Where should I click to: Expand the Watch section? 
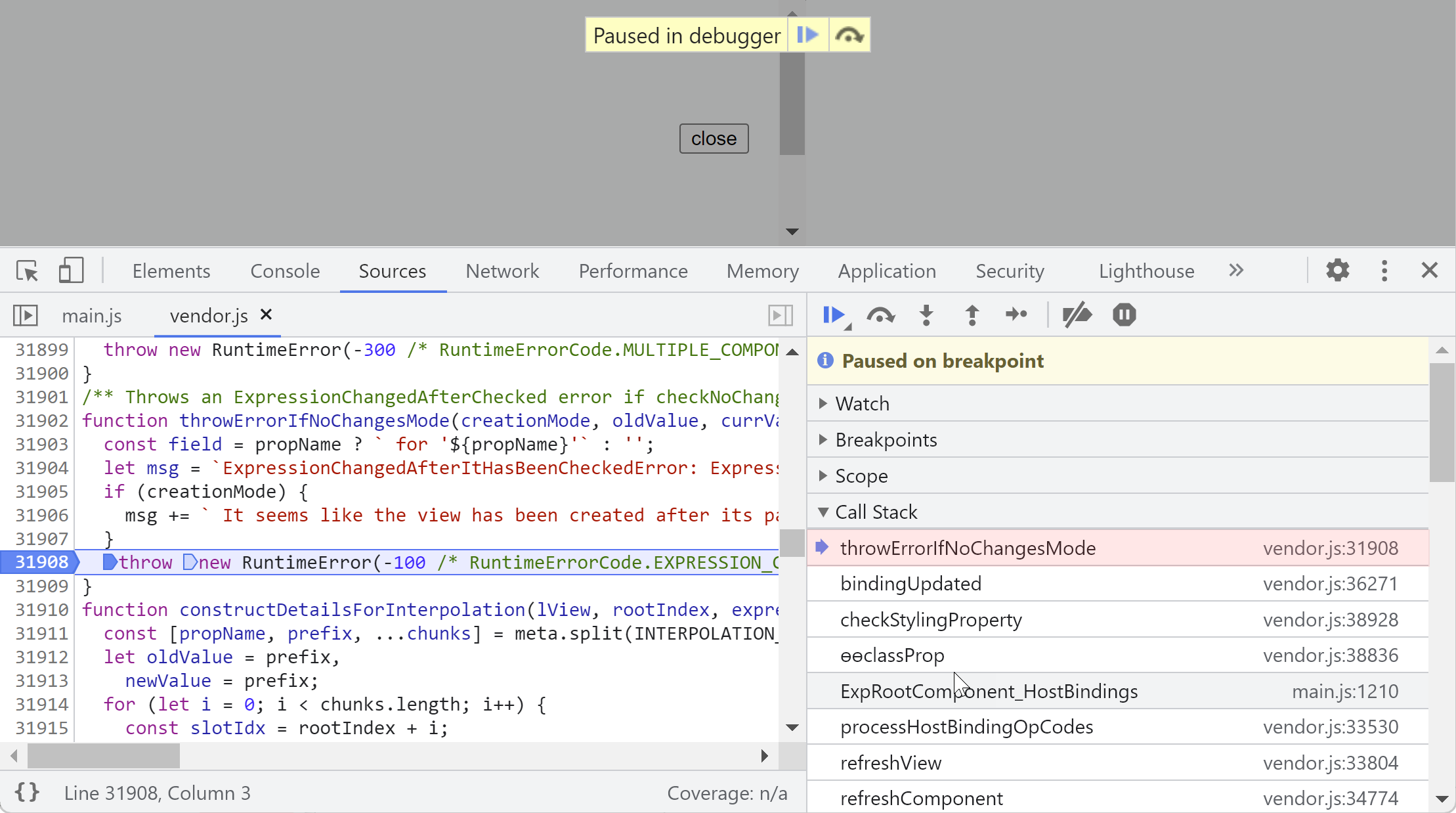[x=1117, y=403]
